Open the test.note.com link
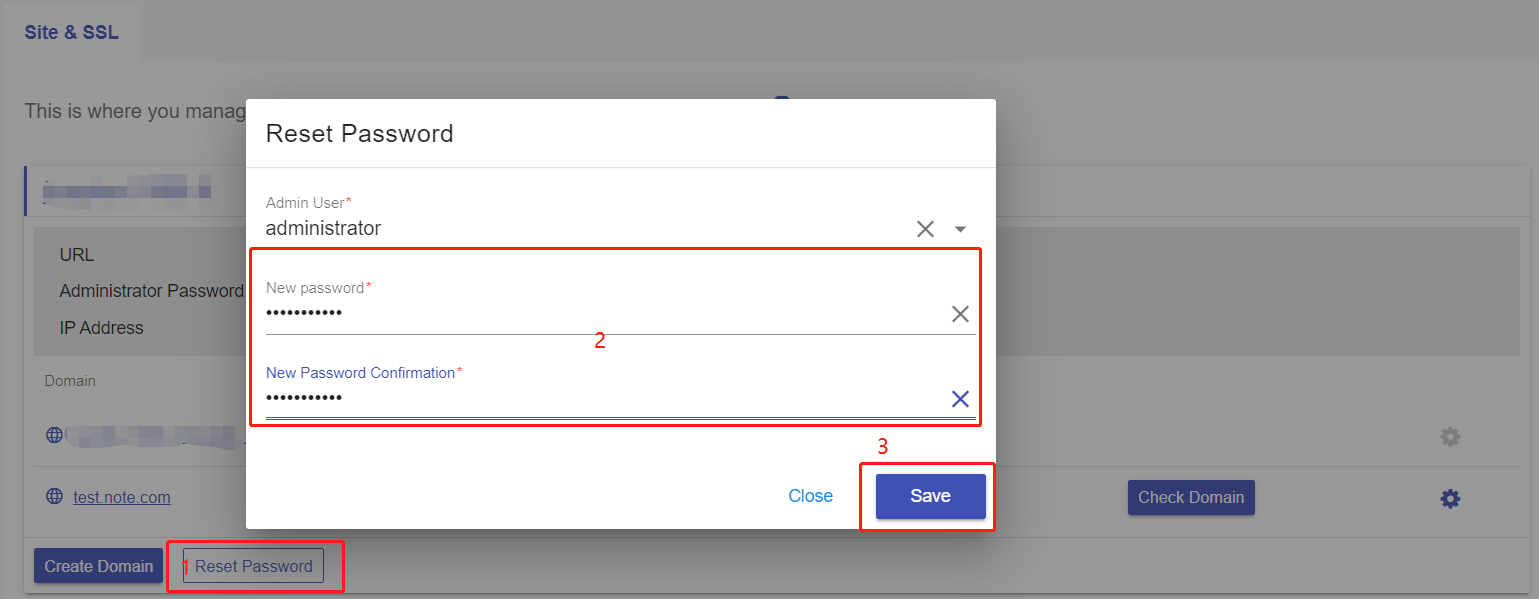Image resolution: width=1539 pixels, height=599 pixels. pos(122,497)
